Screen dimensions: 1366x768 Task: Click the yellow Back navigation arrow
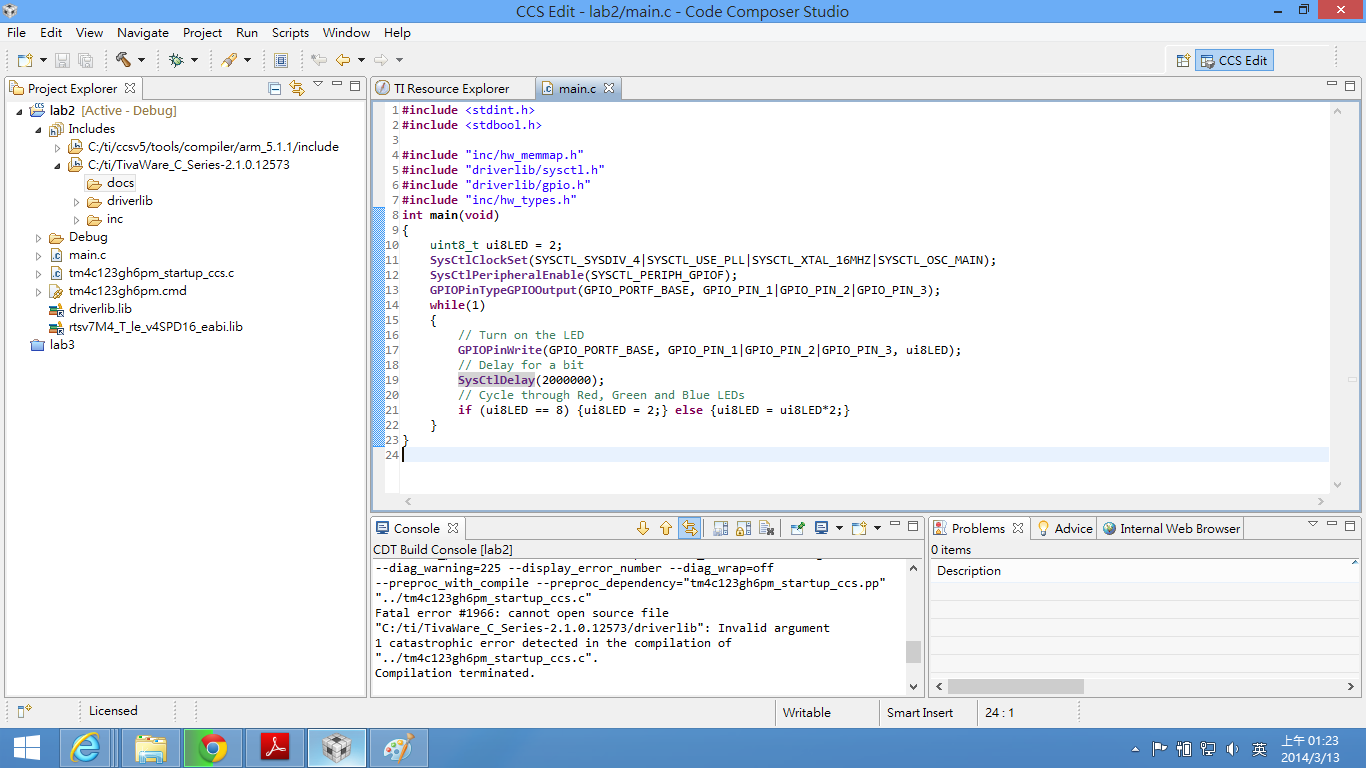pyautogui.click(x=343, y=60)
